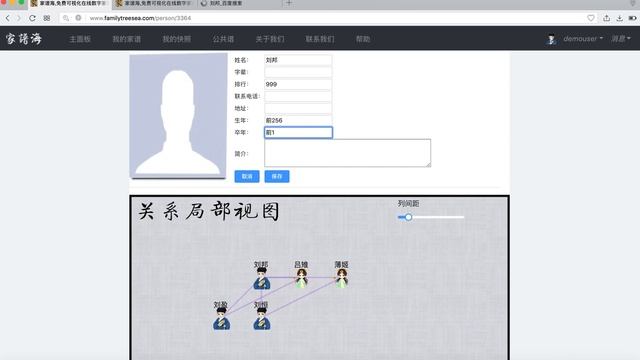Open the browser tab grid icon
The height and width of the screenshot is (360, 640).
(47, 18)
